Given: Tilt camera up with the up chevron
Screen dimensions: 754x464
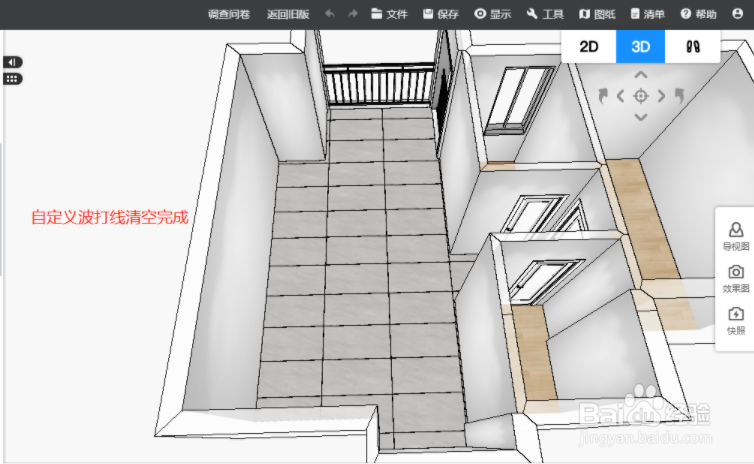Looking at the screenshot, I should (641, 75).
